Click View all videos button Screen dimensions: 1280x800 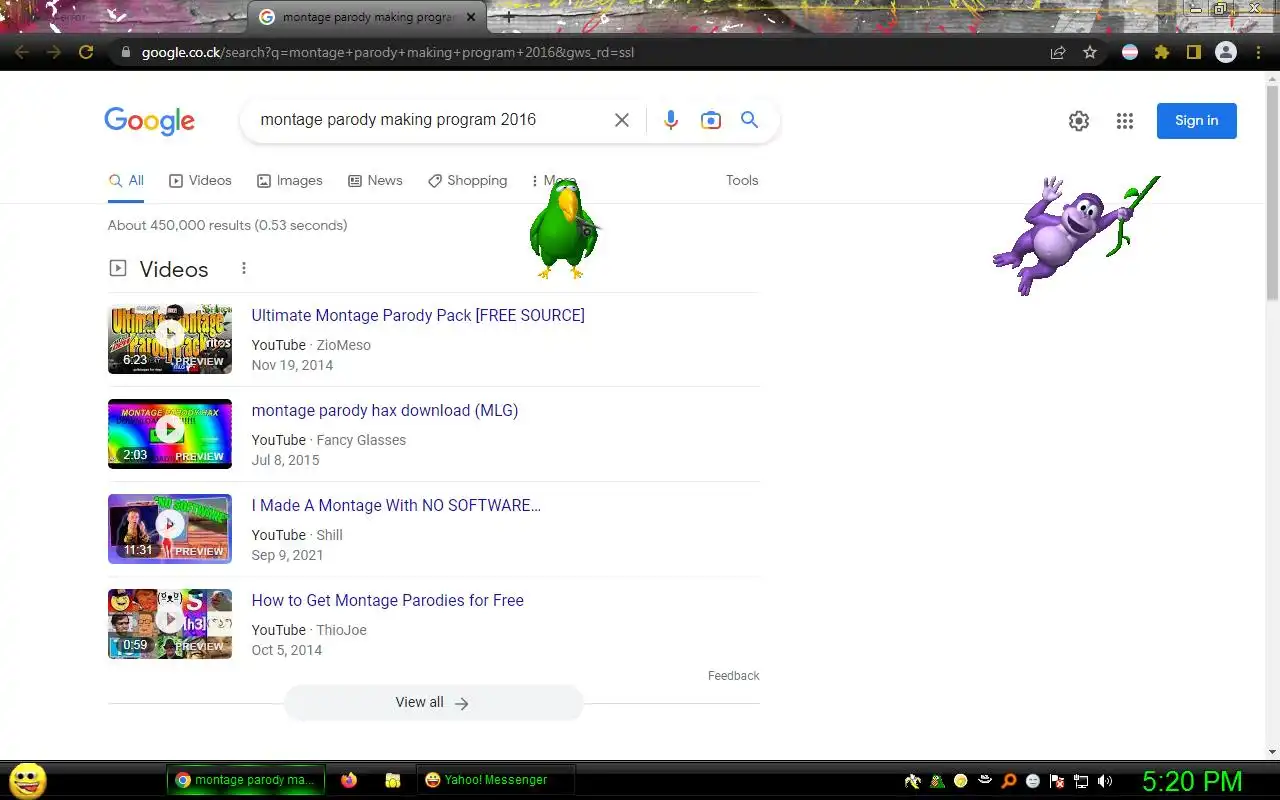(433, 703)
